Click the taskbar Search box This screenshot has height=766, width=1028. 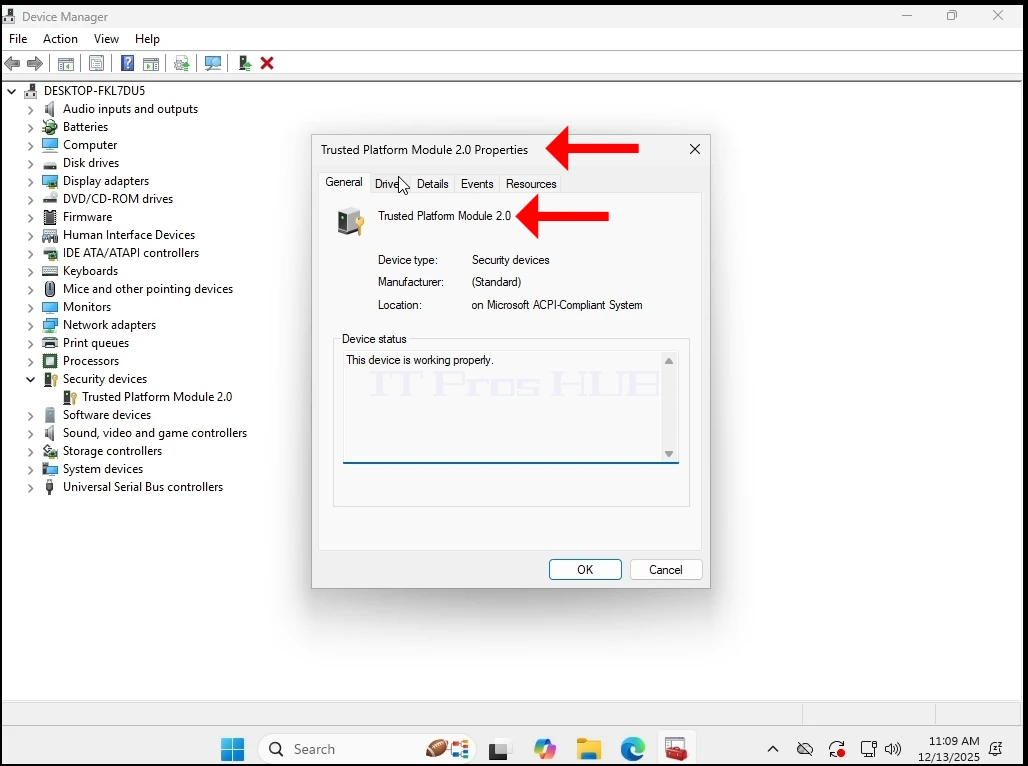pos(367,749)
